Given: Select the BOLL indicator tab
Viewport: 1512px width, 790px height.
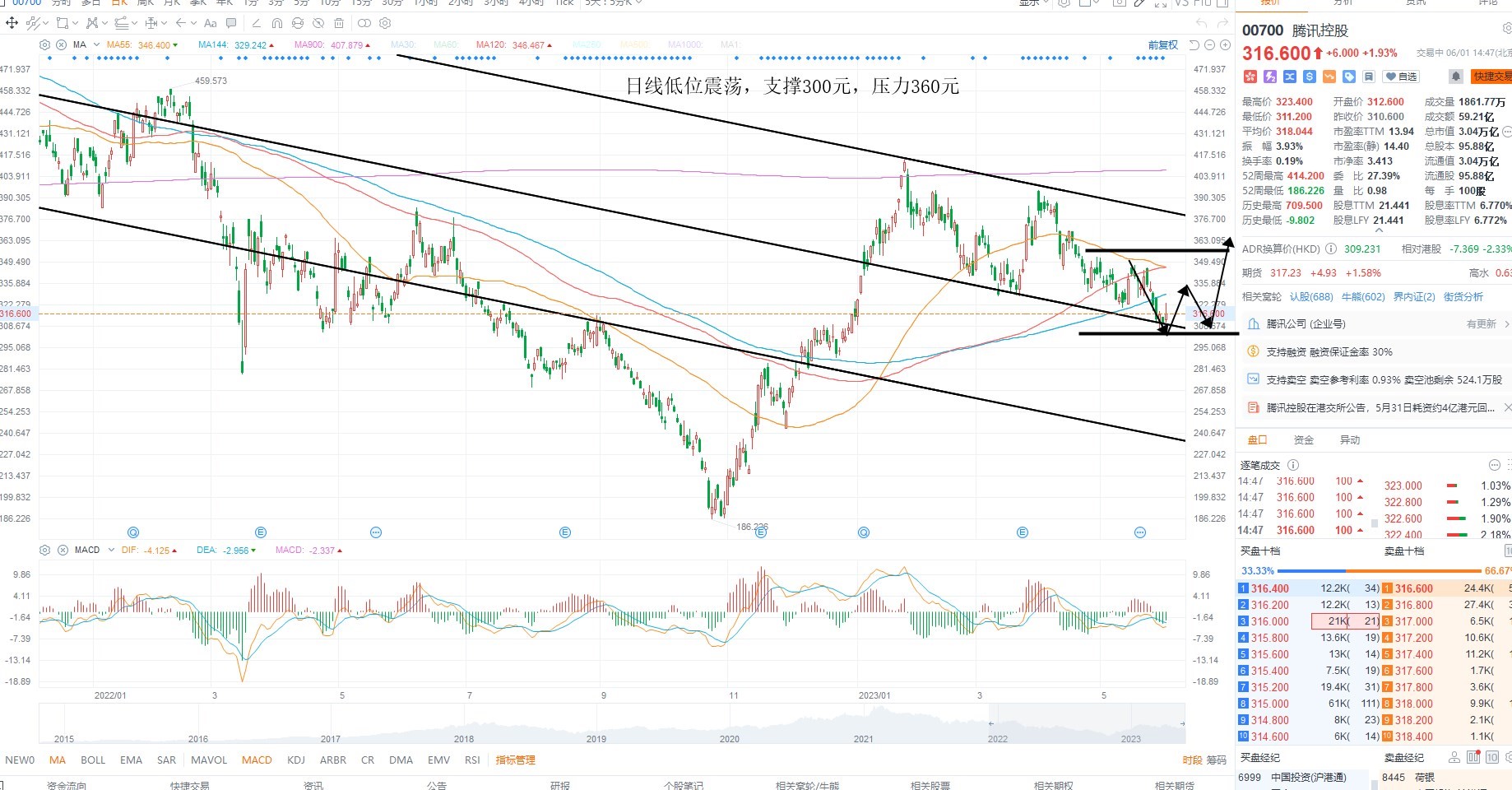Looking at the screenshot, I should 93,760.
